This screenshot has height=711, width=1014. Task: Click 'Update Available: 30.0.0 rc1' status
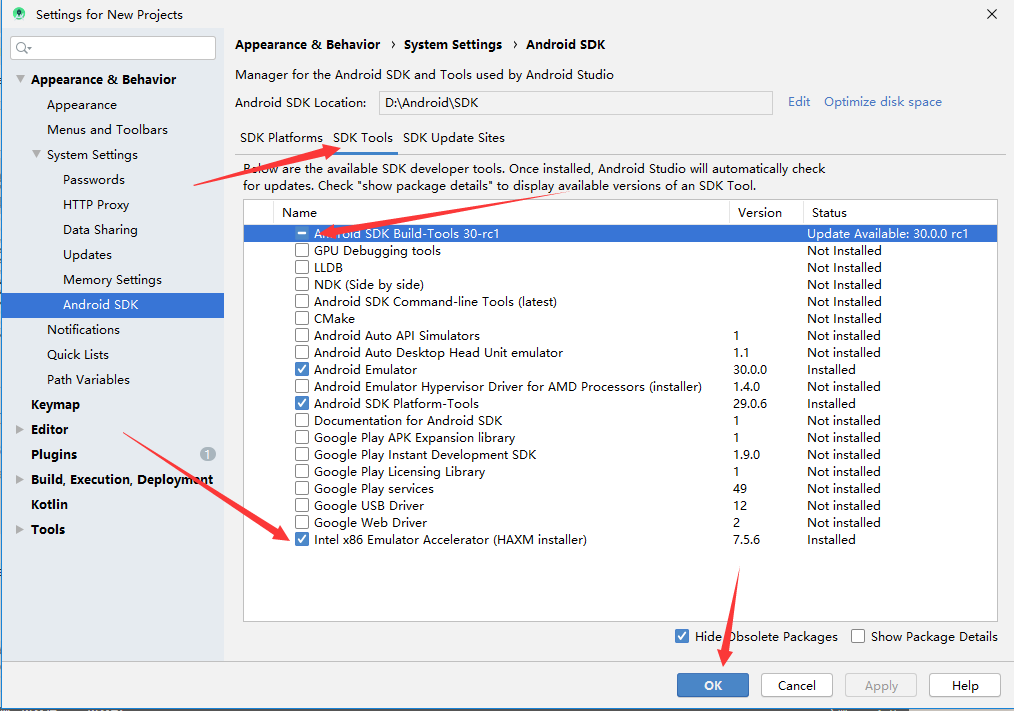887,234
